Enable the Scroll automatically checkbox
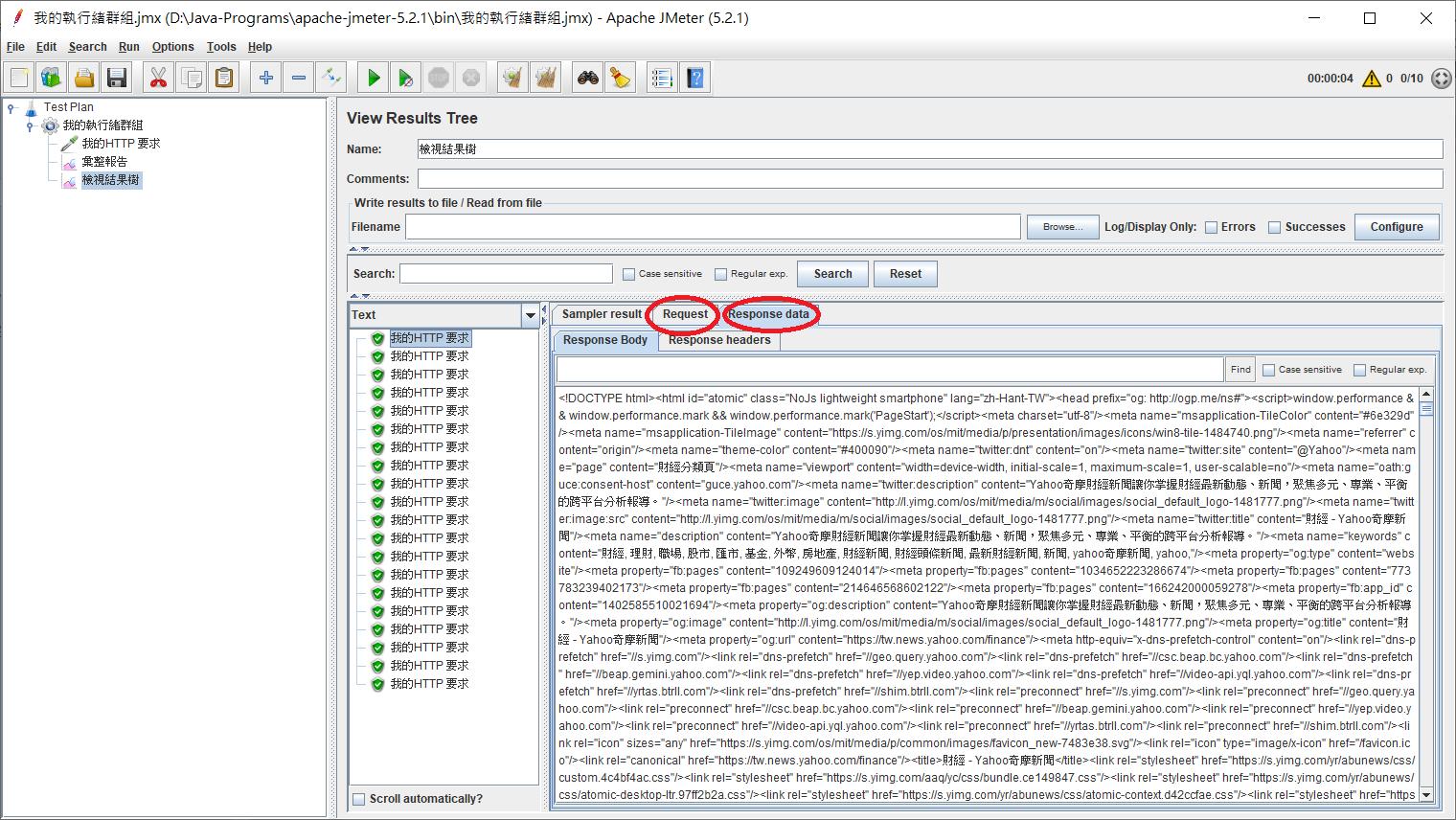The image size is (1456, 820). tap(359, 799)
